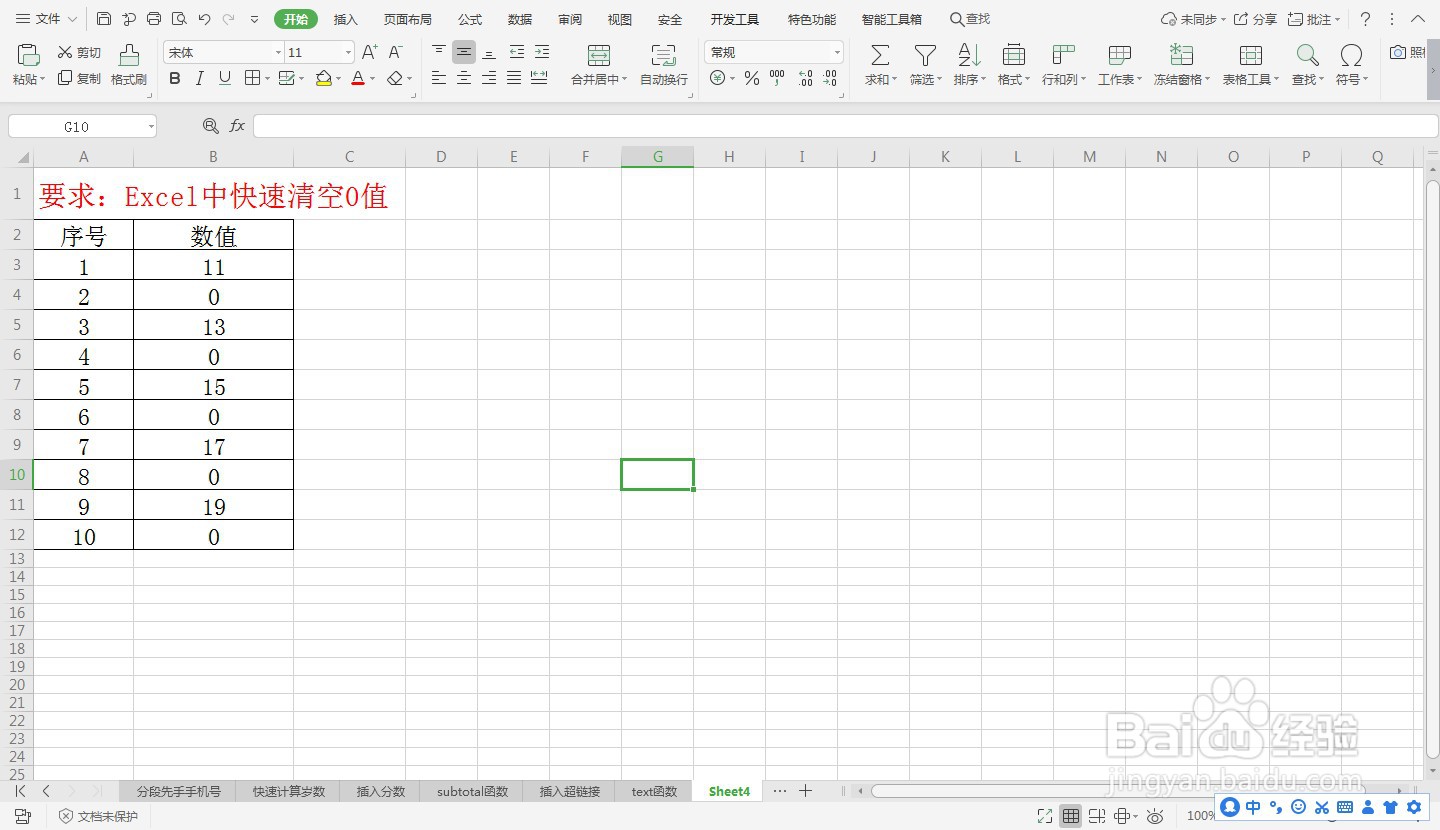Open the font name 宋体 dropdown
The height and width of the screenshot is (830, 1440).
click(x=278, y=53)
